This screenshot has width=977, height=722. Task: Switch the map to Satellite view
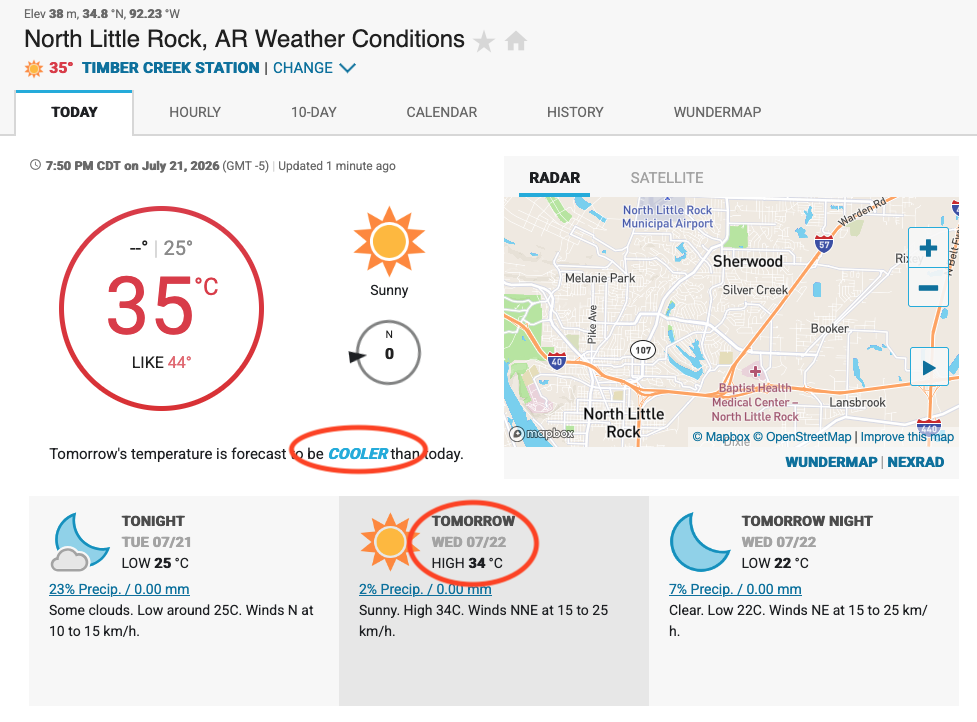[x=667, y=178]
